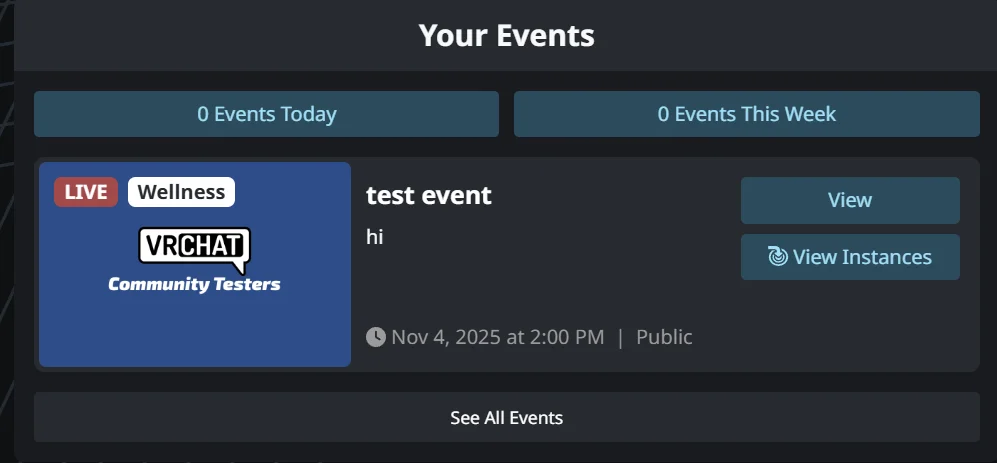Select the Wellness category tag
Screen dimensions: 997x463
[181, 192]
